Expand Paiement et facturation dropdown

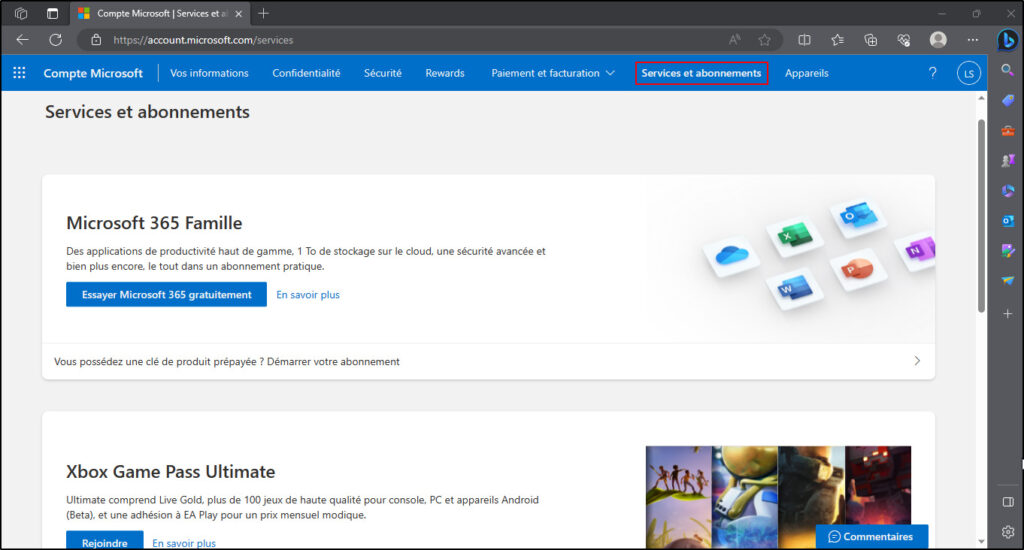click(552, 73)
